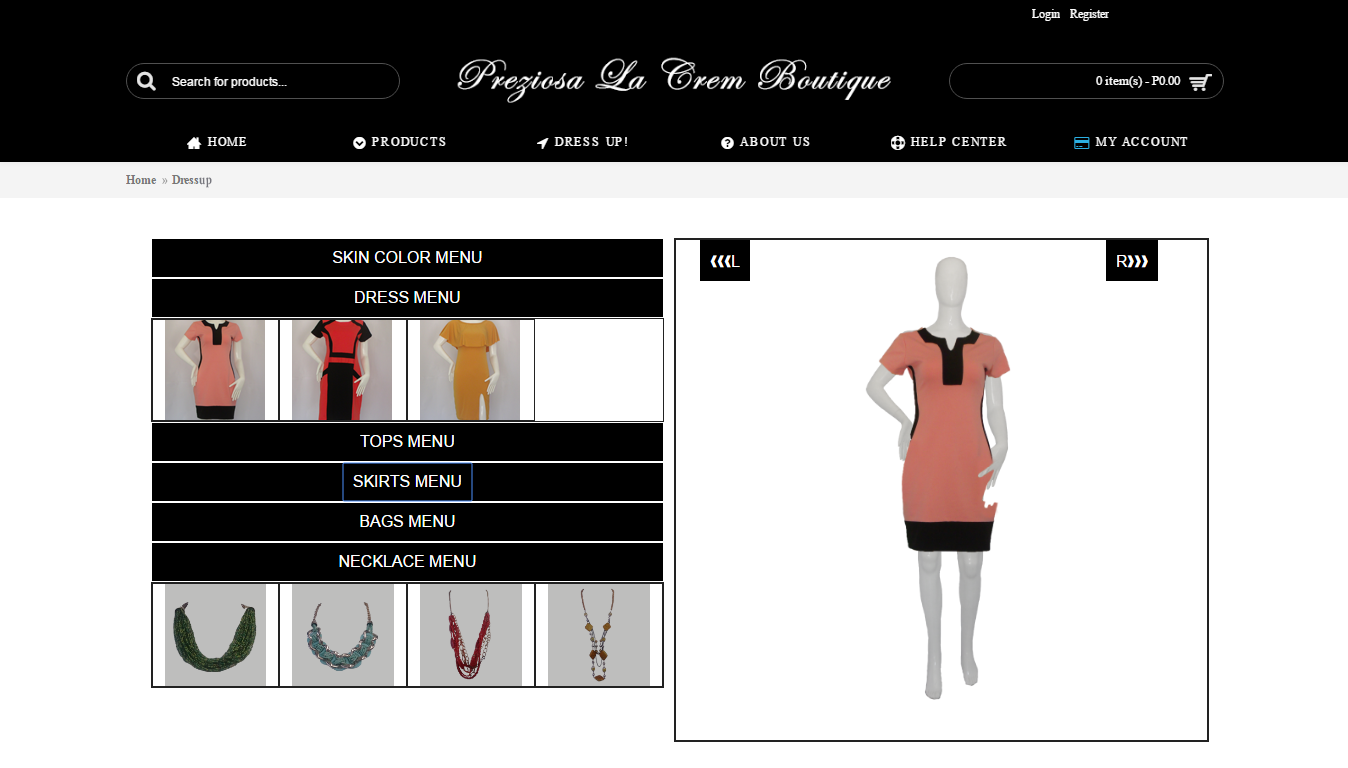This screenshot has width=1348, height=768.
Task: Click the question icon beside ABOUT US
Action: tap(727, 143)
